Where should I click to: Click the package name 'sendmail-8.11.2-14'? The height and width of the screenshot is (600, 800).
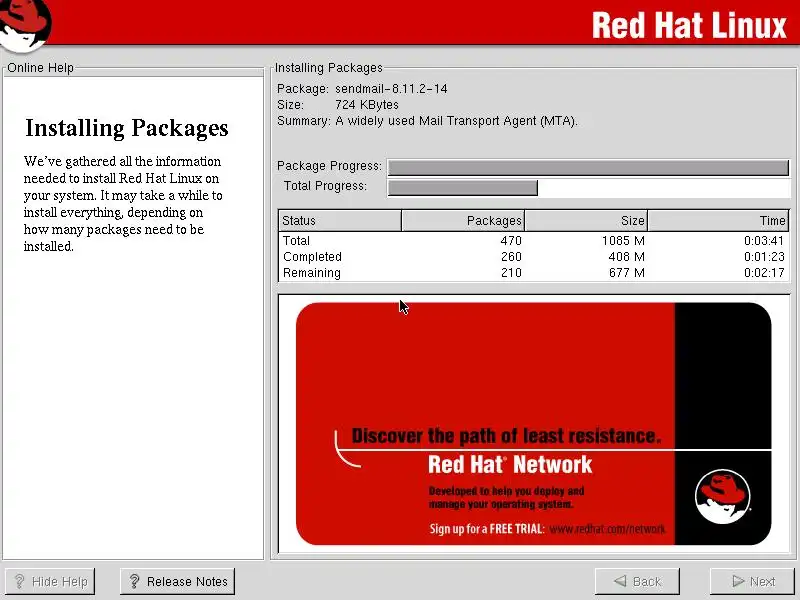pyautogui.click(x=391, y=89)
